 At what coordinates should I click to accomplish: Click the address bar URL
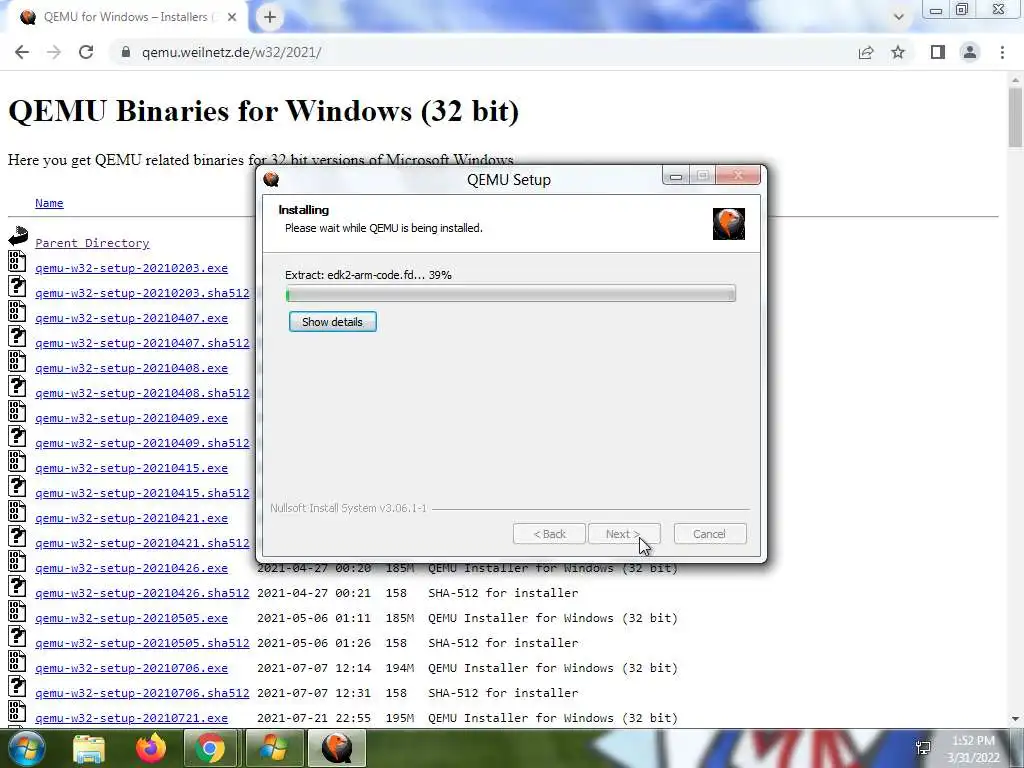[231, 52]
